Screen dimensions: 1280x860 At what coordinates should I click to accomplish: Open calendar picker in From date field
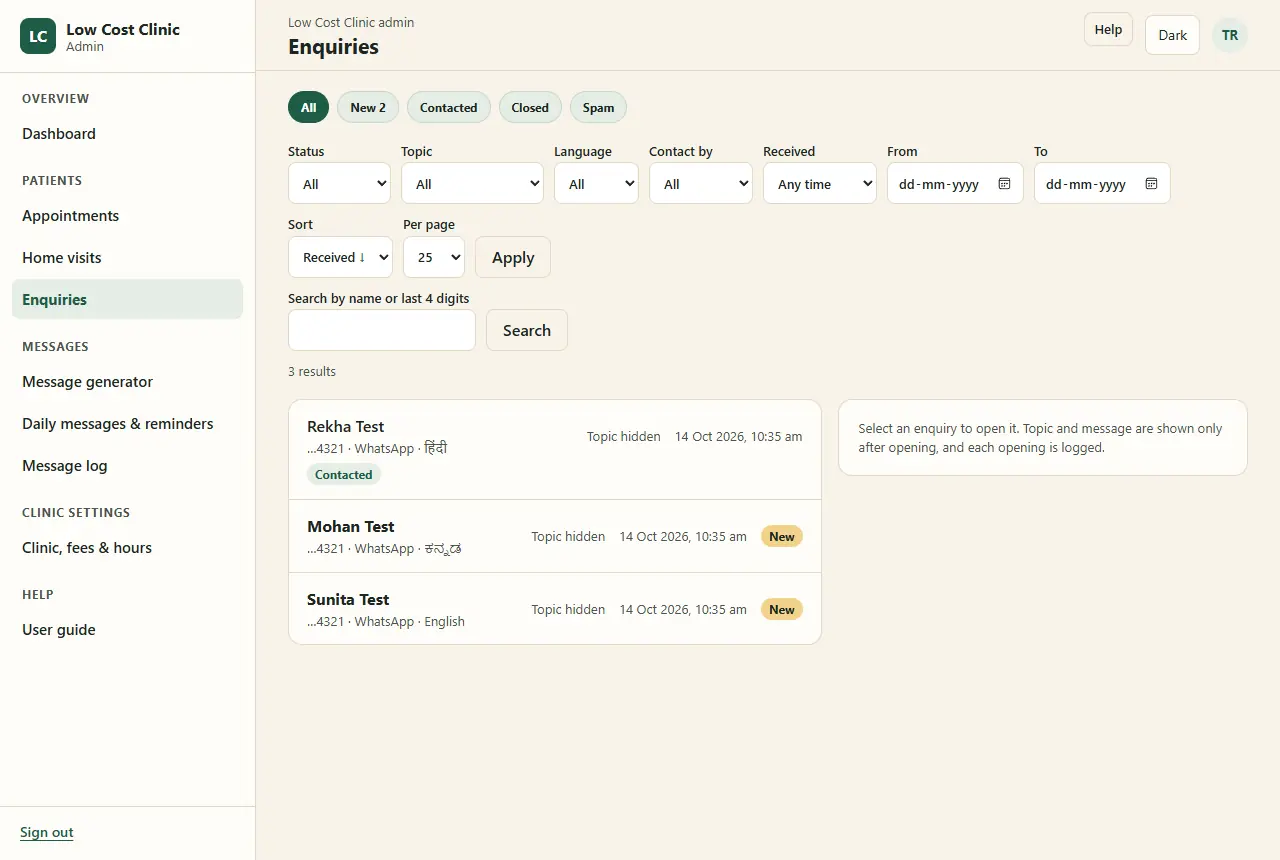coord(1004,184)
